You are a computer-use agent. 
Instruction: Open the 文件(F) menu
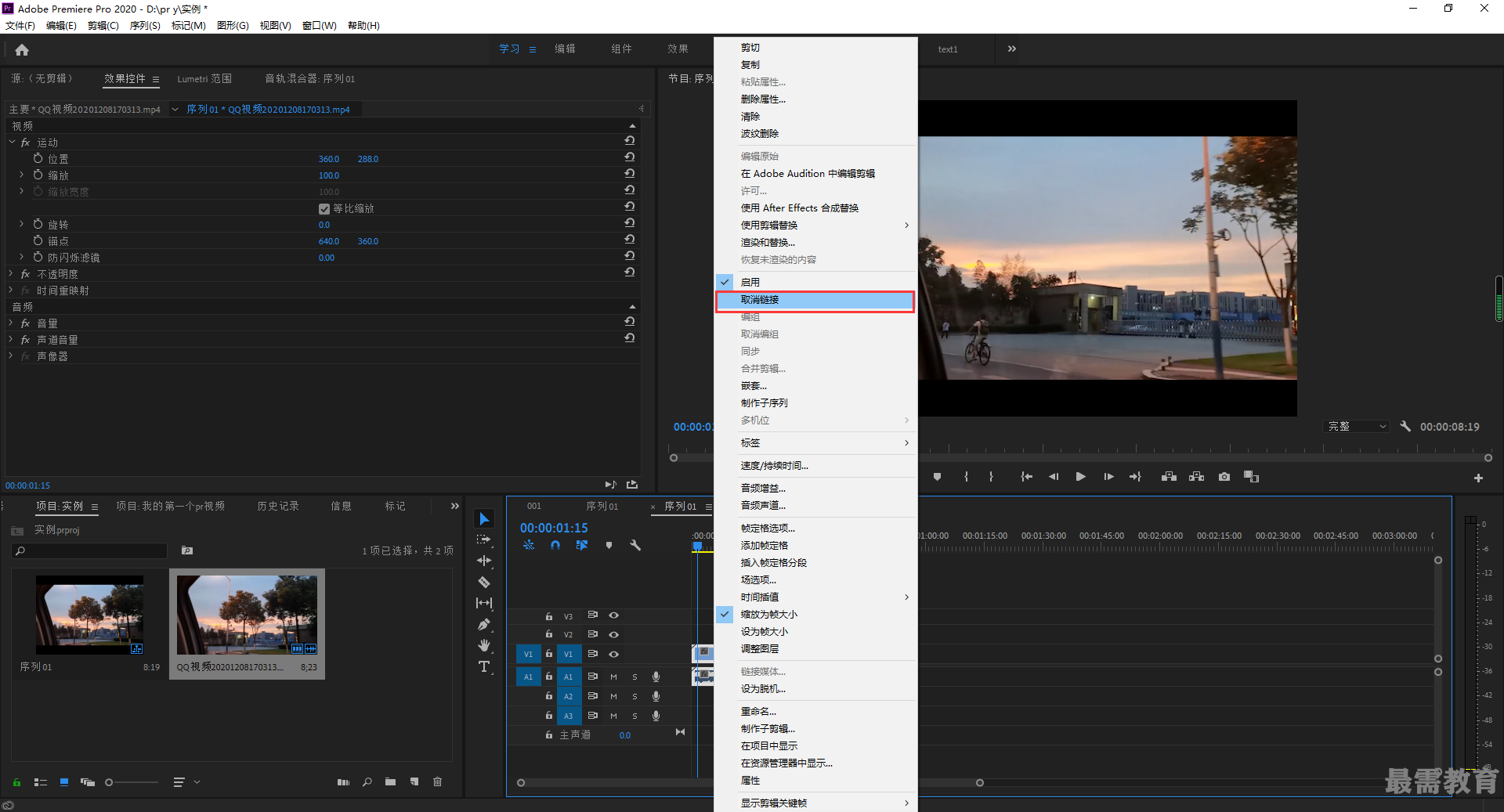20,26
